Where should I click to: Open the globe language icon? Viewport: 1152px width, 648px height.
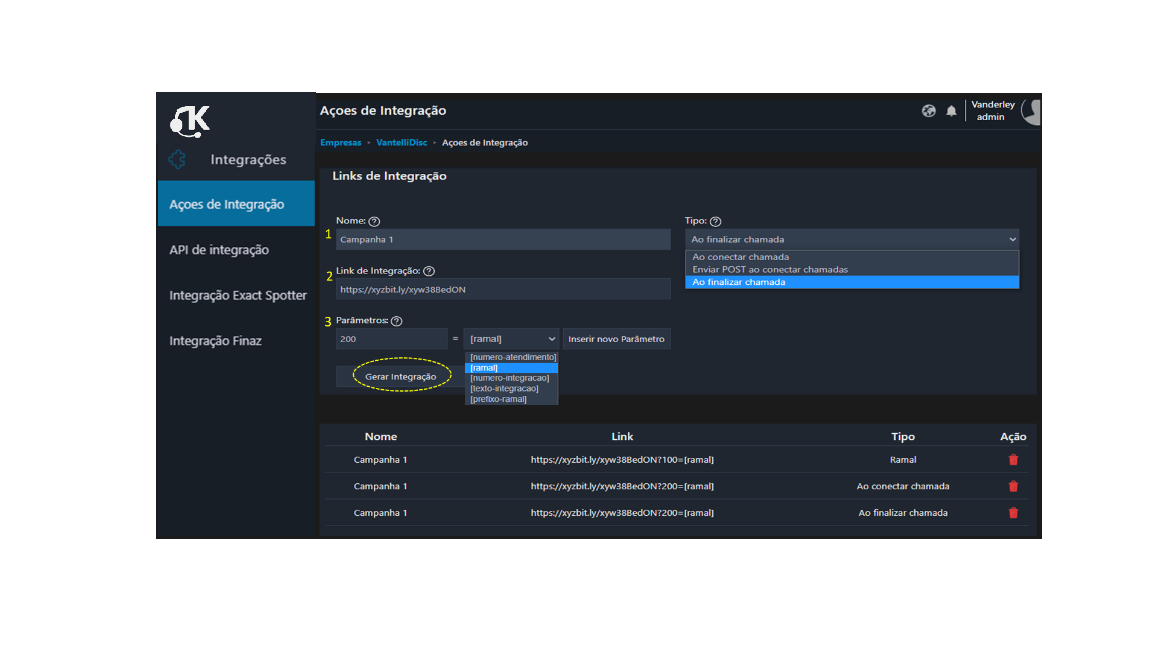tap(929, 111)
